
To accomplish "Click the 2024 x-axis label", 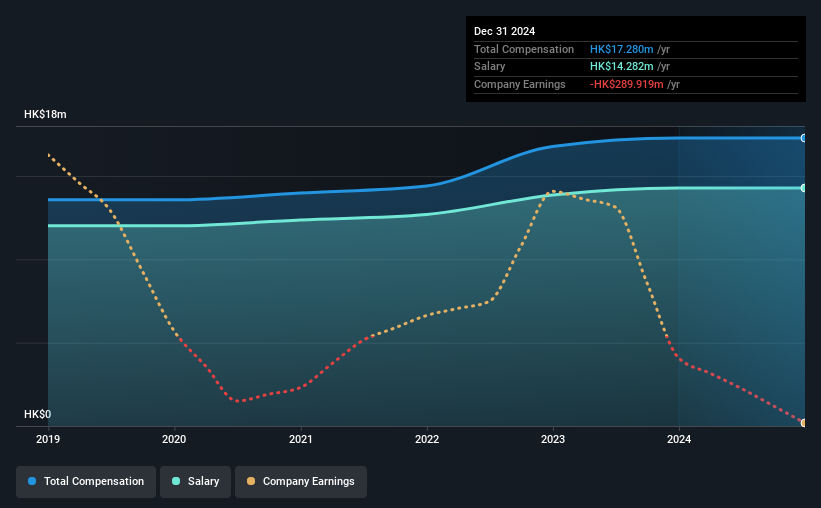I will [679, 439].
